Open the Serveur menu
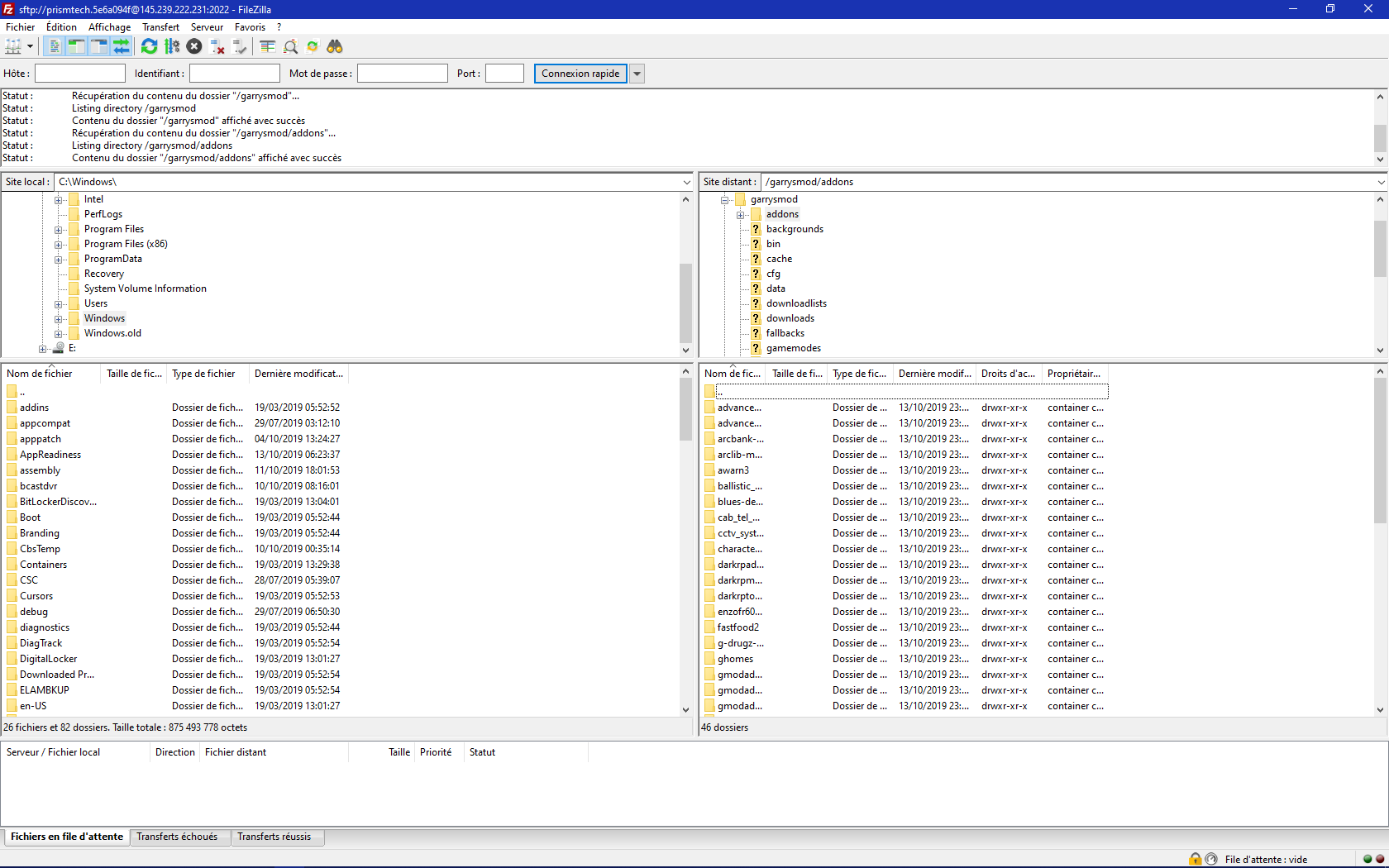Image resolution: width=1389 pixels, height=868 pixels. [207, 27]
